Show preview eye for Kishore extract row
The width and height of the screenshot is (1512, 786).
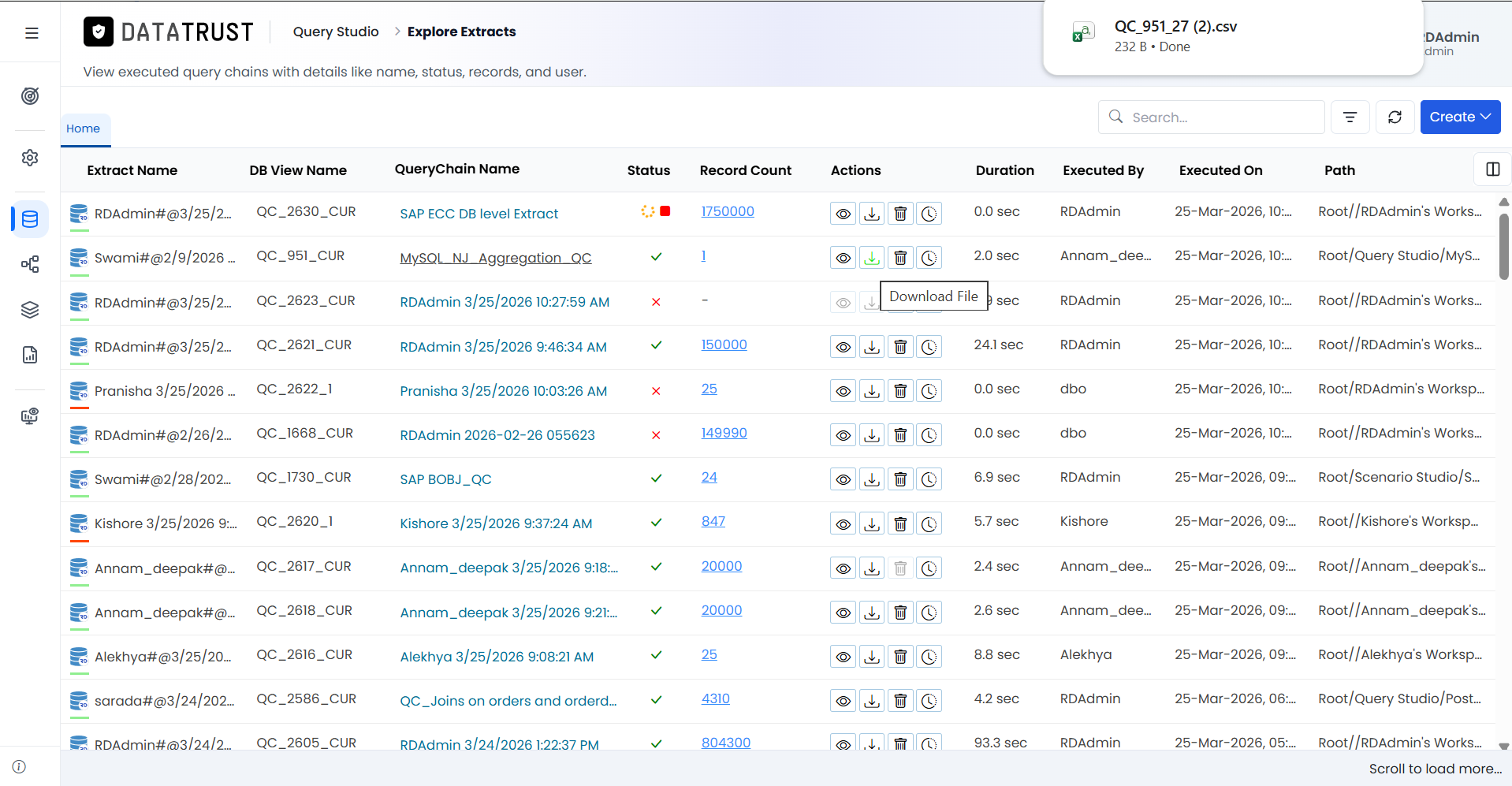(x=843, y=523)
